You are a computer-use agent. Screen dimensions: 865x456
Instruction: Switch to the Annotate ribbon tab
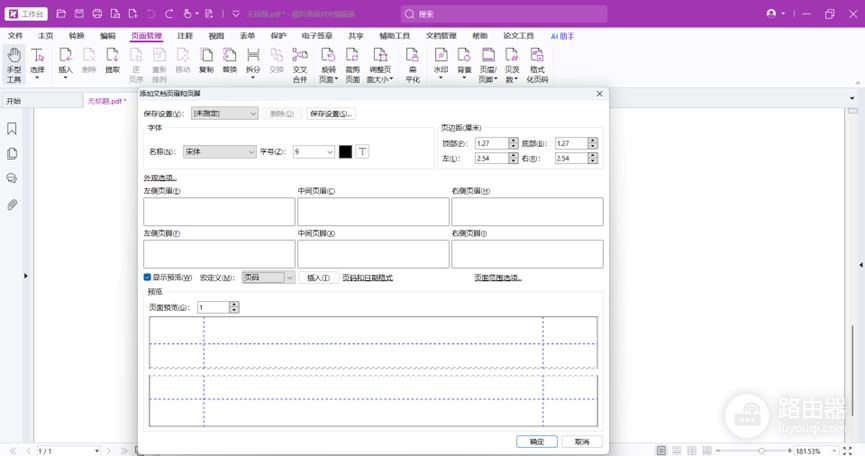pos(185,36)
